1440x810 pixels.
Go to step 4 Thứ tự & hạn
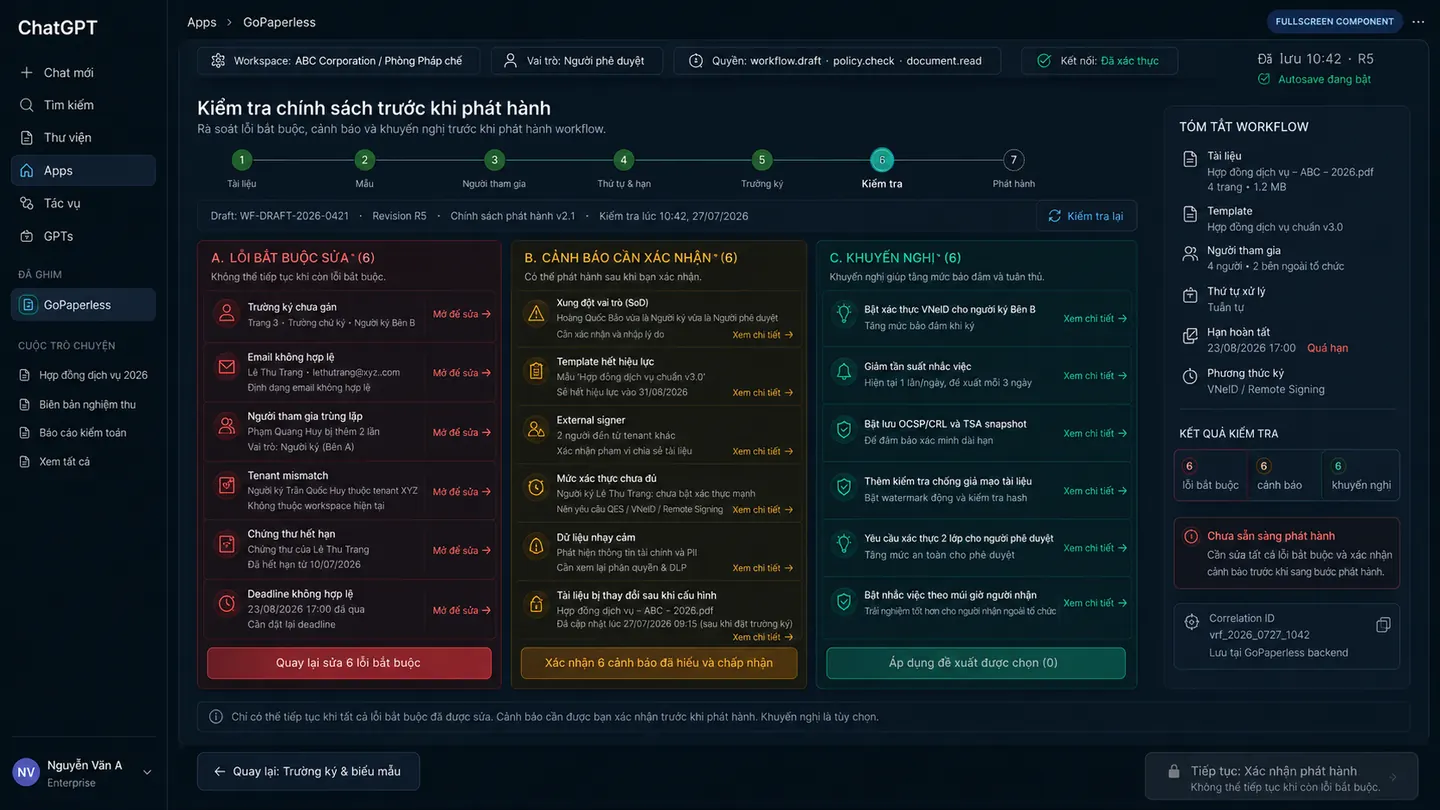pos(624,160)
